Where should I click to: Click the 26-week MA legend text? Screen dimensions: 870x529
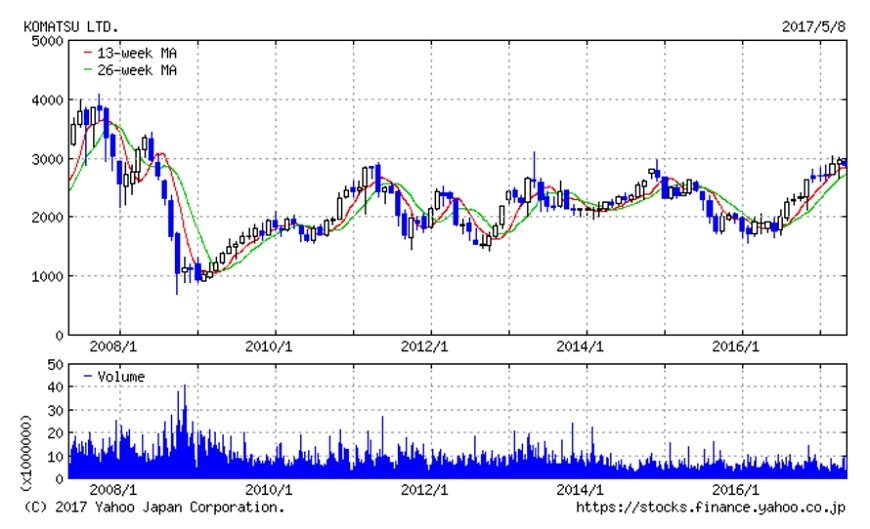133,70
